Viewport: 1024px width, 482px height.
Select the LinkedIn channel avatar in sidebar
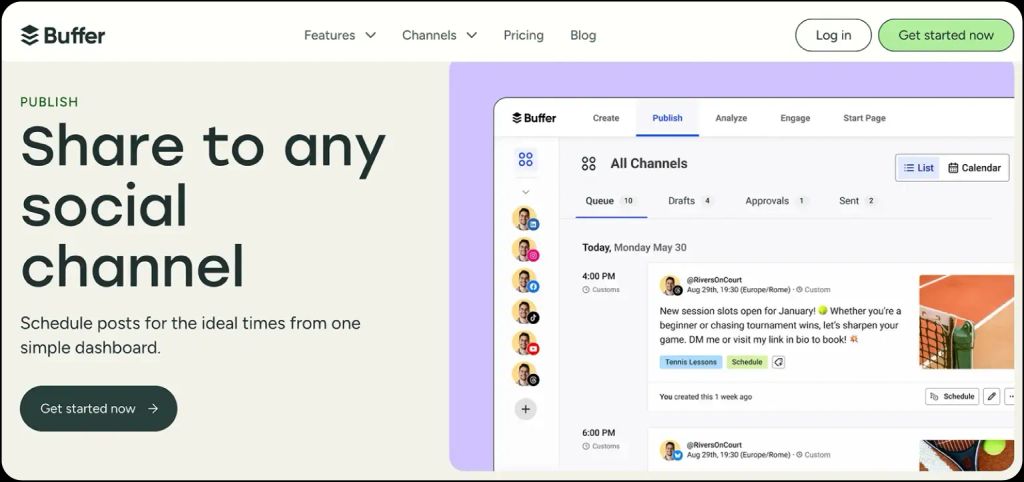525,219
